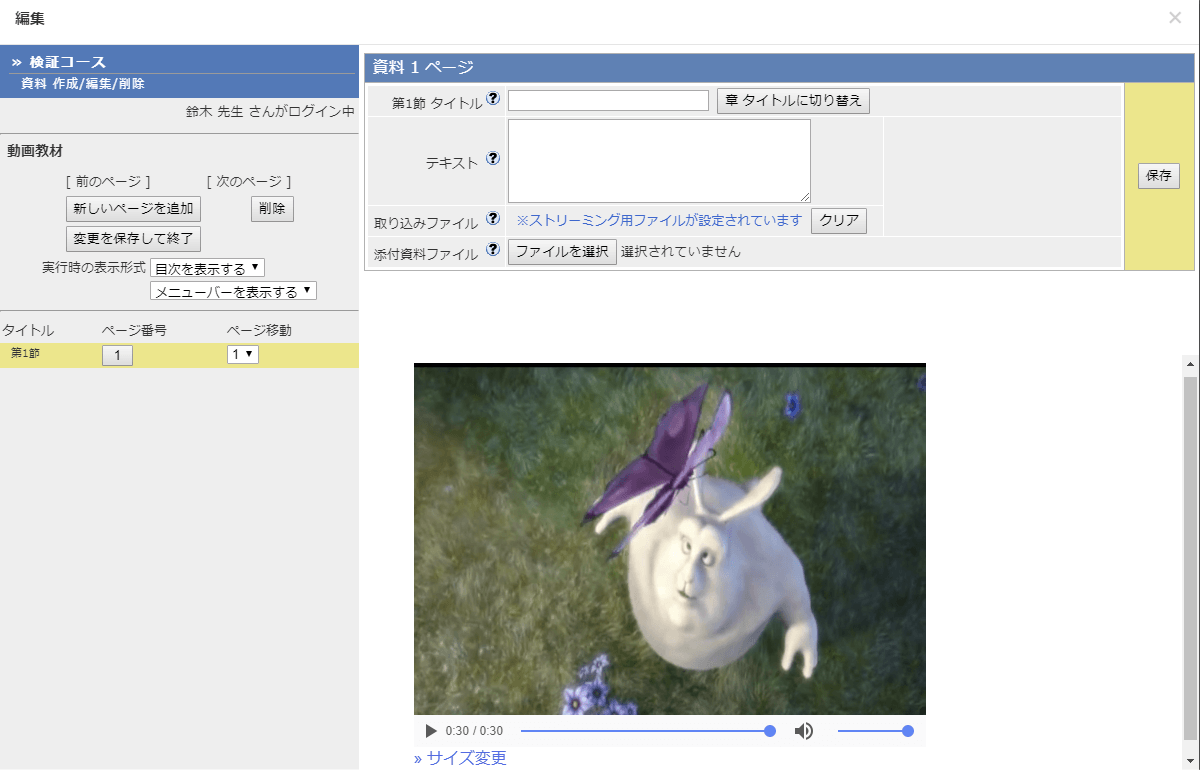Click the 削除 button
The width and height of the screenshot is (1200, 770).
pos(272,209)
